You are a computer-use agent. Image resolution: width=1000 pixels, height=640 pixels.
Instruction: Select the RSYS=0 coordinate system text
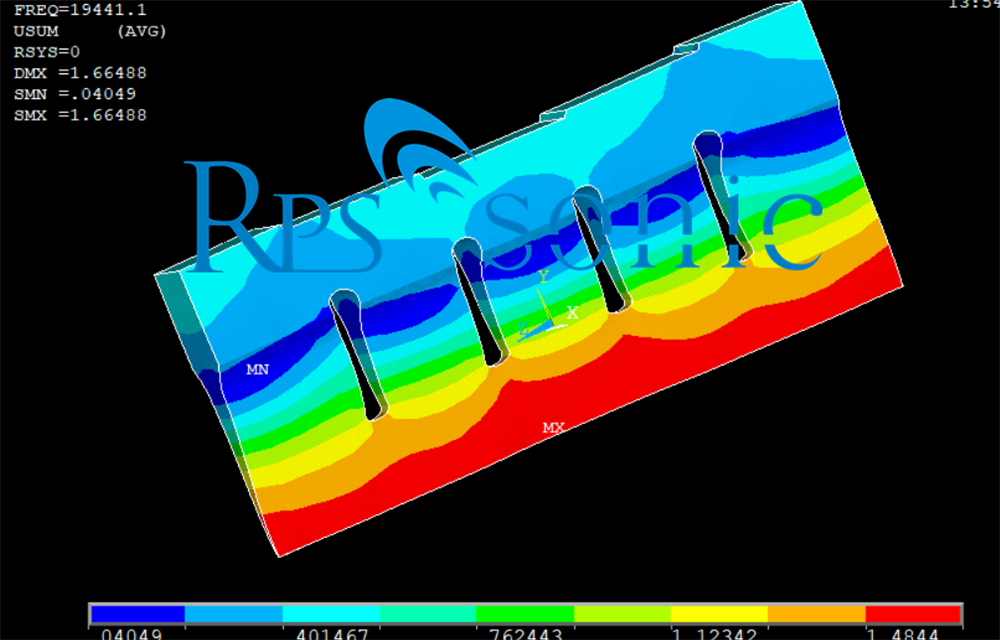coord(47,52)
